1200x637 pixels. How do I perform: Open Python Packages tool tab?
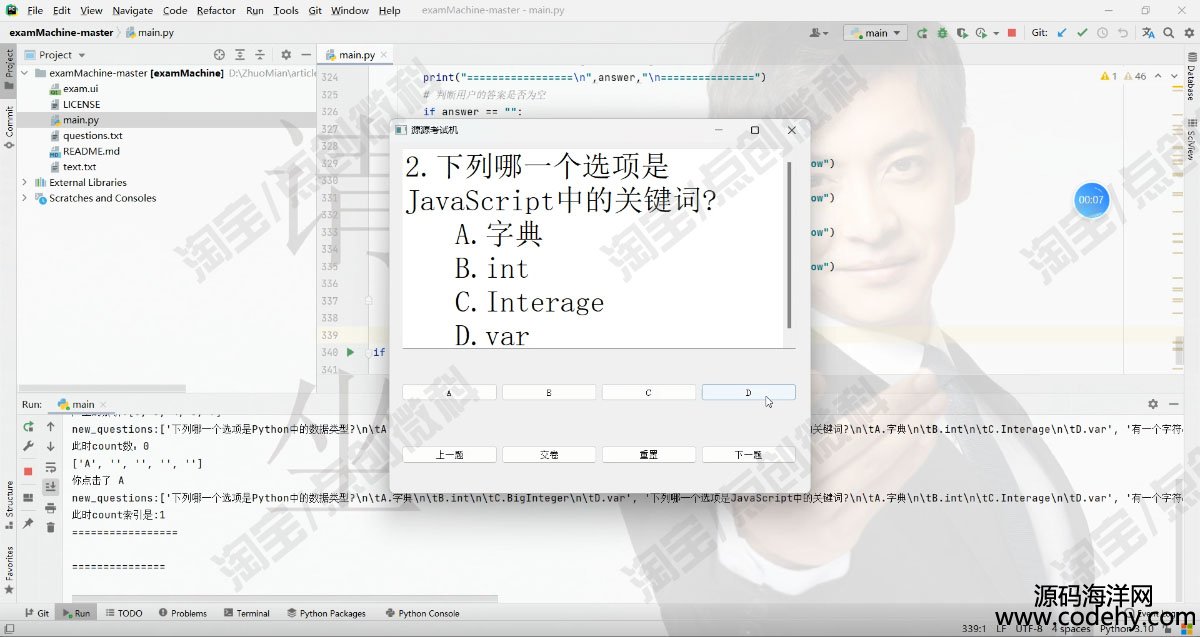click(326, 613)
